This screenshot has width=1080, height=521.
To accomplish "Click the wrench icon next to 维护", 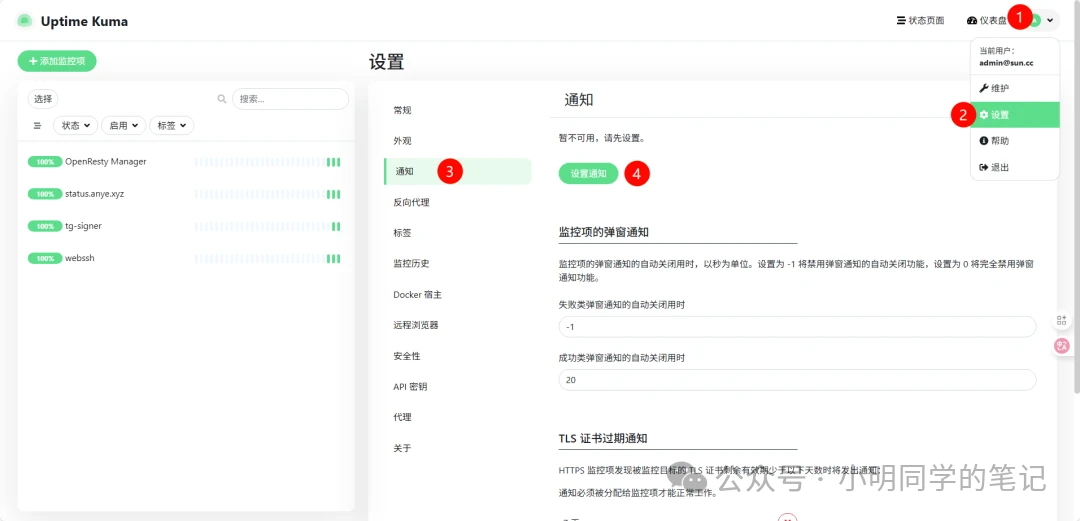I will 984,88.
